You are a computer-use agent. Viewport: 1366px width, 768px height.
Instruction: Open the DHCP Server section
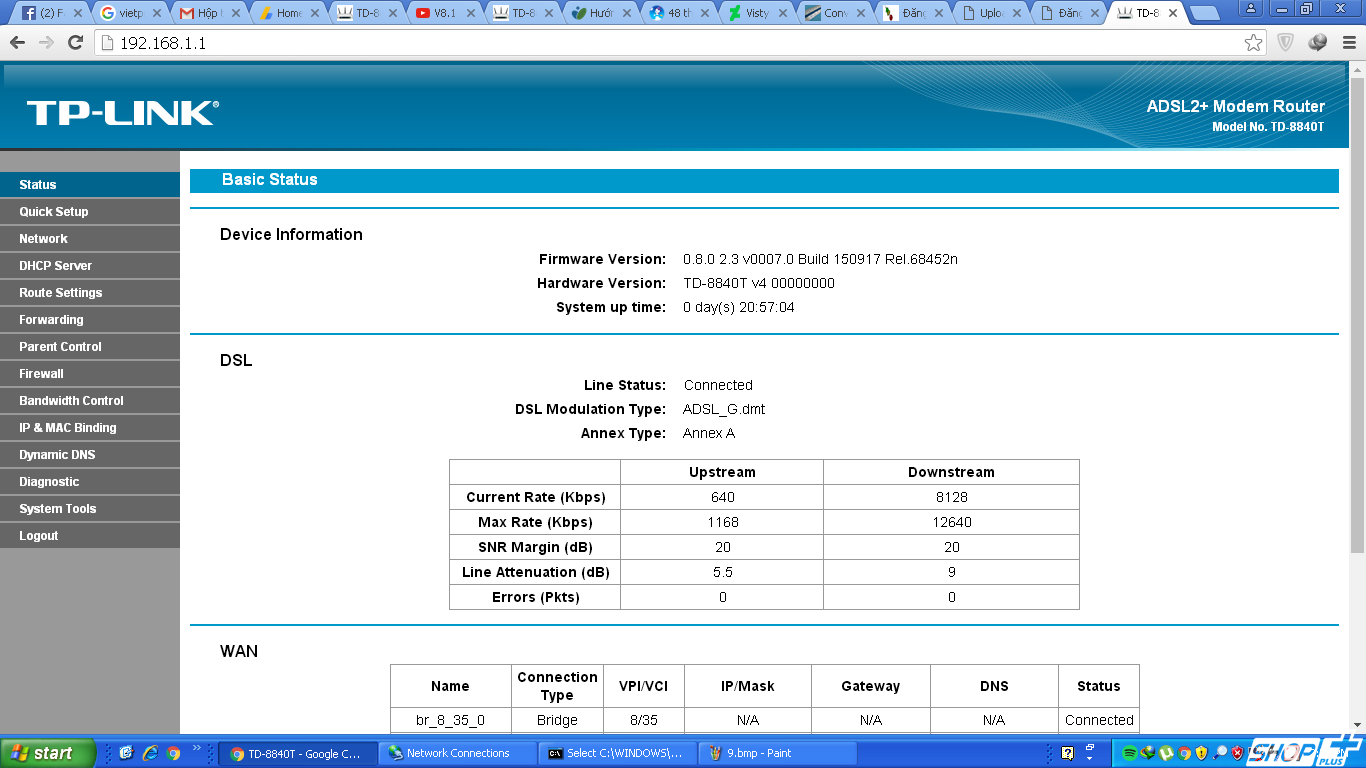click(56, 266)
